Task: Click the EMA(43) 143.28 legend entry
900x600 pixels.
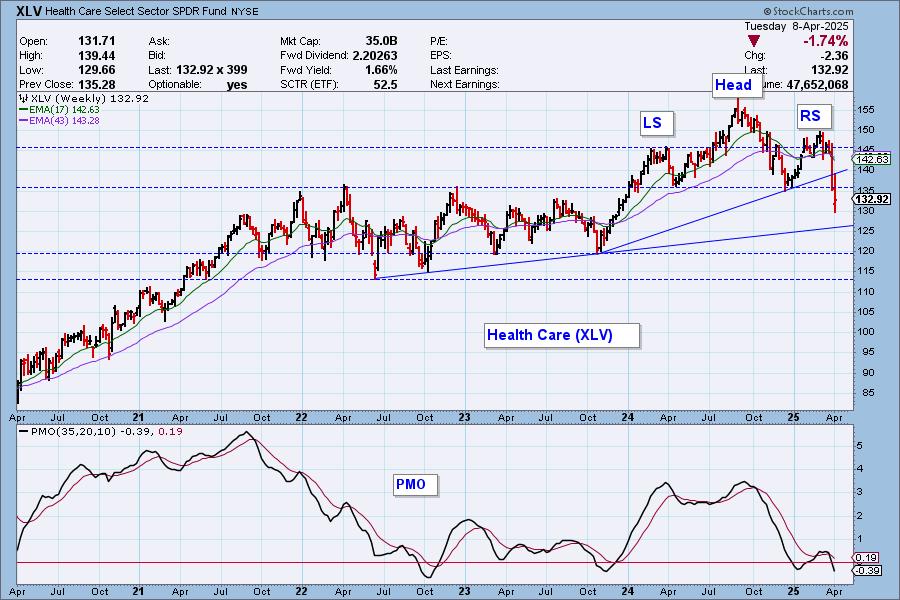Action: tap(59, 121)
